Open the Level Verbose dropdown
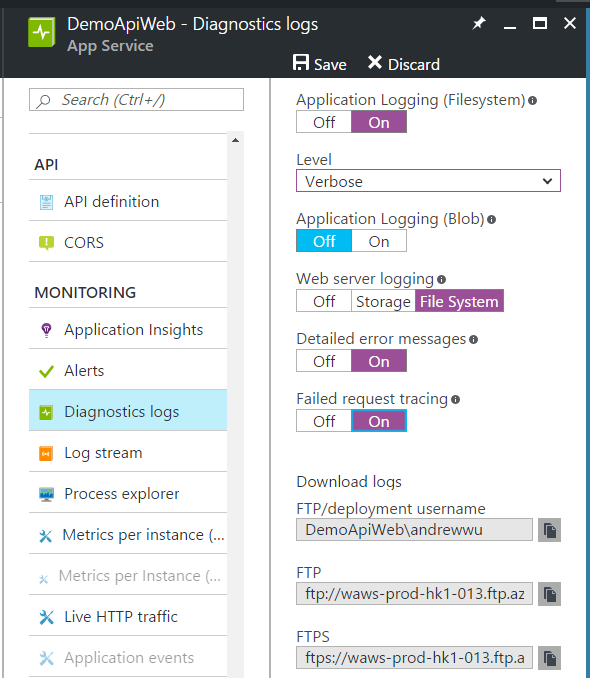Viewport: 590px width, 678px height. [428, 181]
